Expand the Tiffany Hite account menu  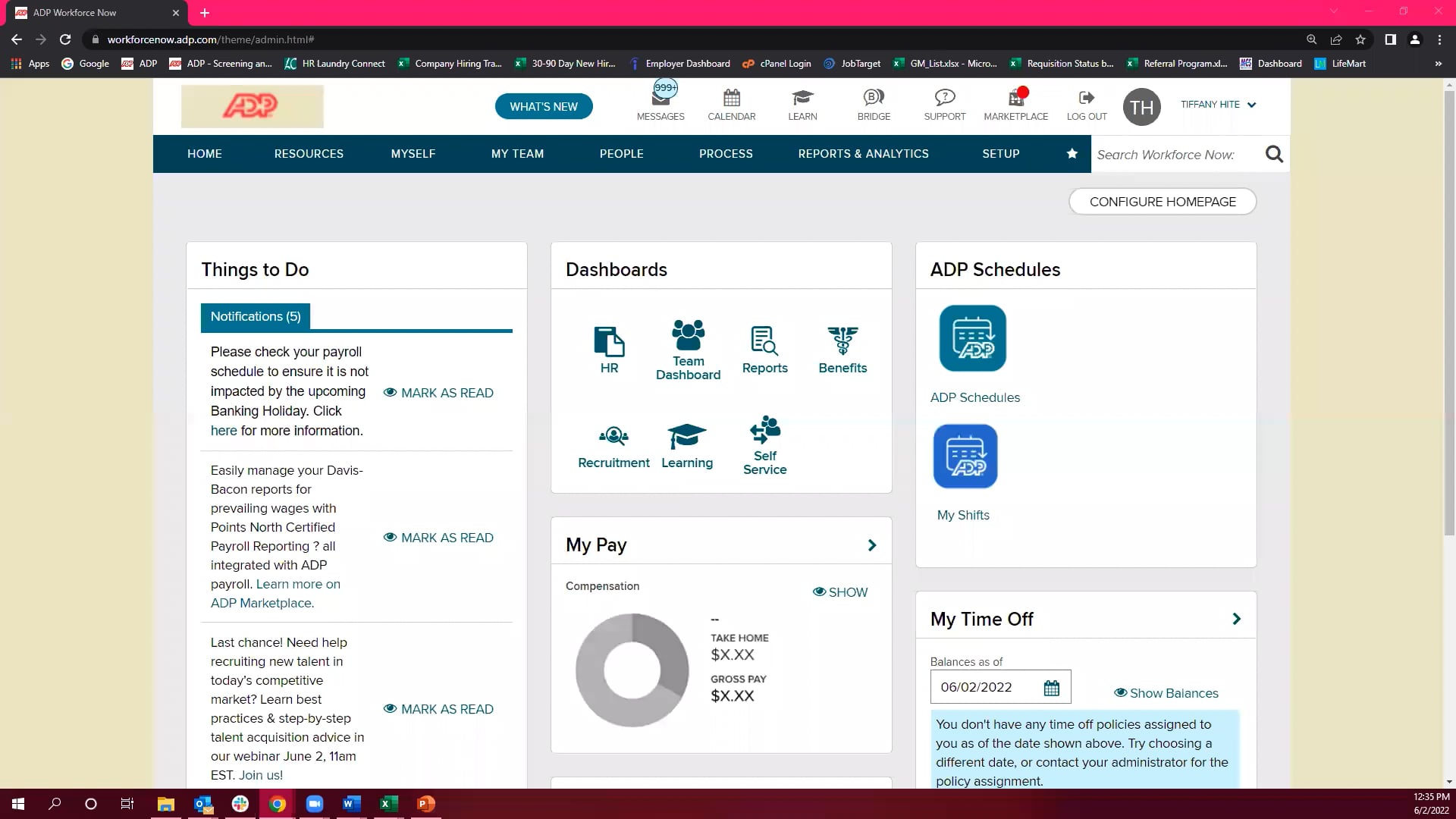click(1218, 105)
